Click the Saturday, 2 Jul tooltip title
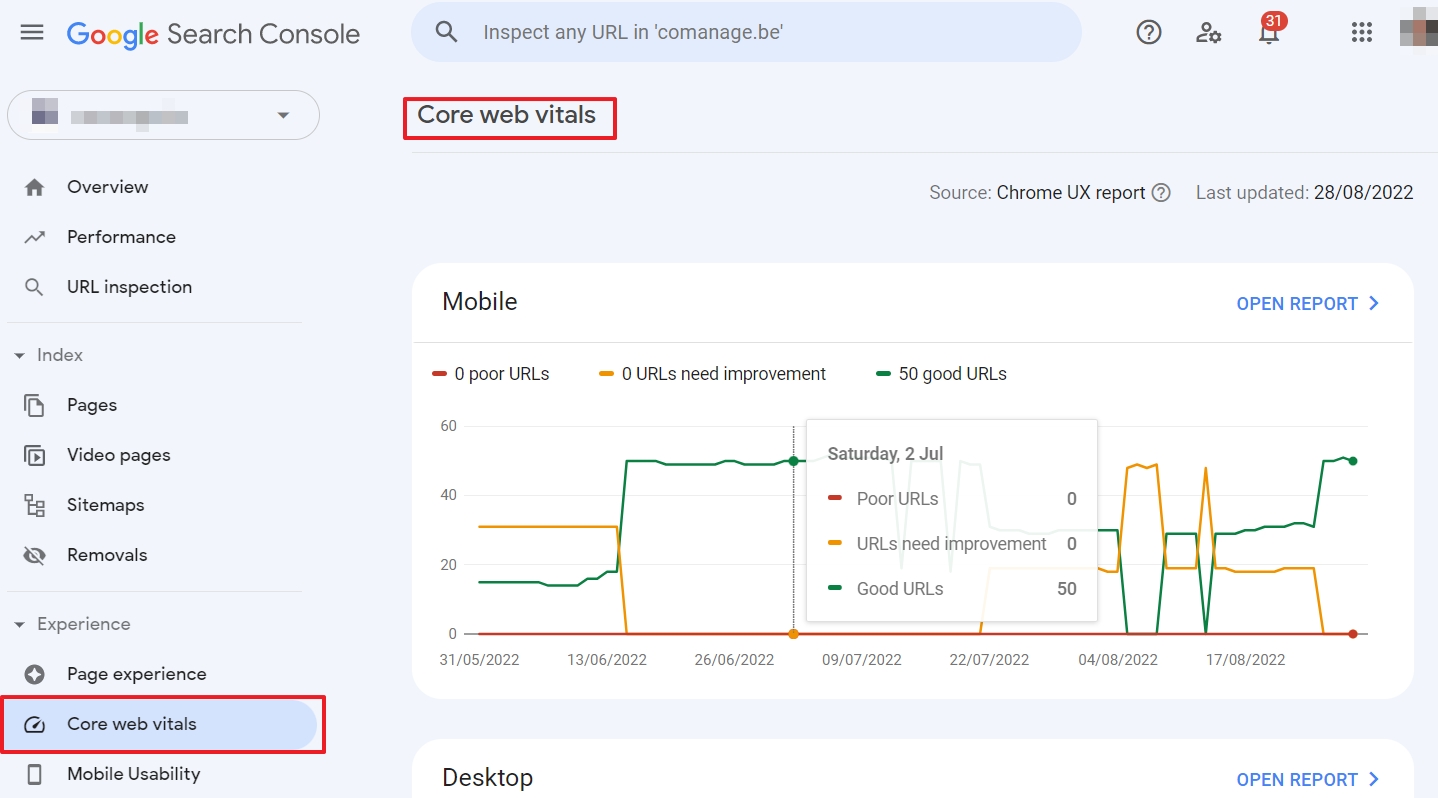This screenshot has width=1438, height=798. 885,454
